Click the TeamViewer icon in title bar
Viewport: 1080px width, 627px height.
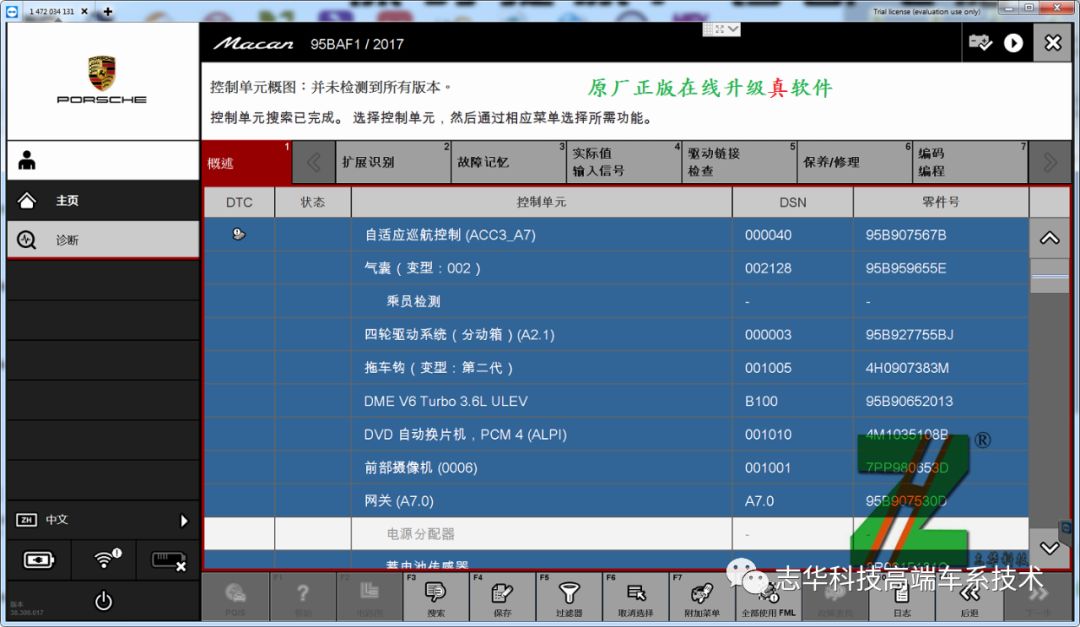(12, 11)
